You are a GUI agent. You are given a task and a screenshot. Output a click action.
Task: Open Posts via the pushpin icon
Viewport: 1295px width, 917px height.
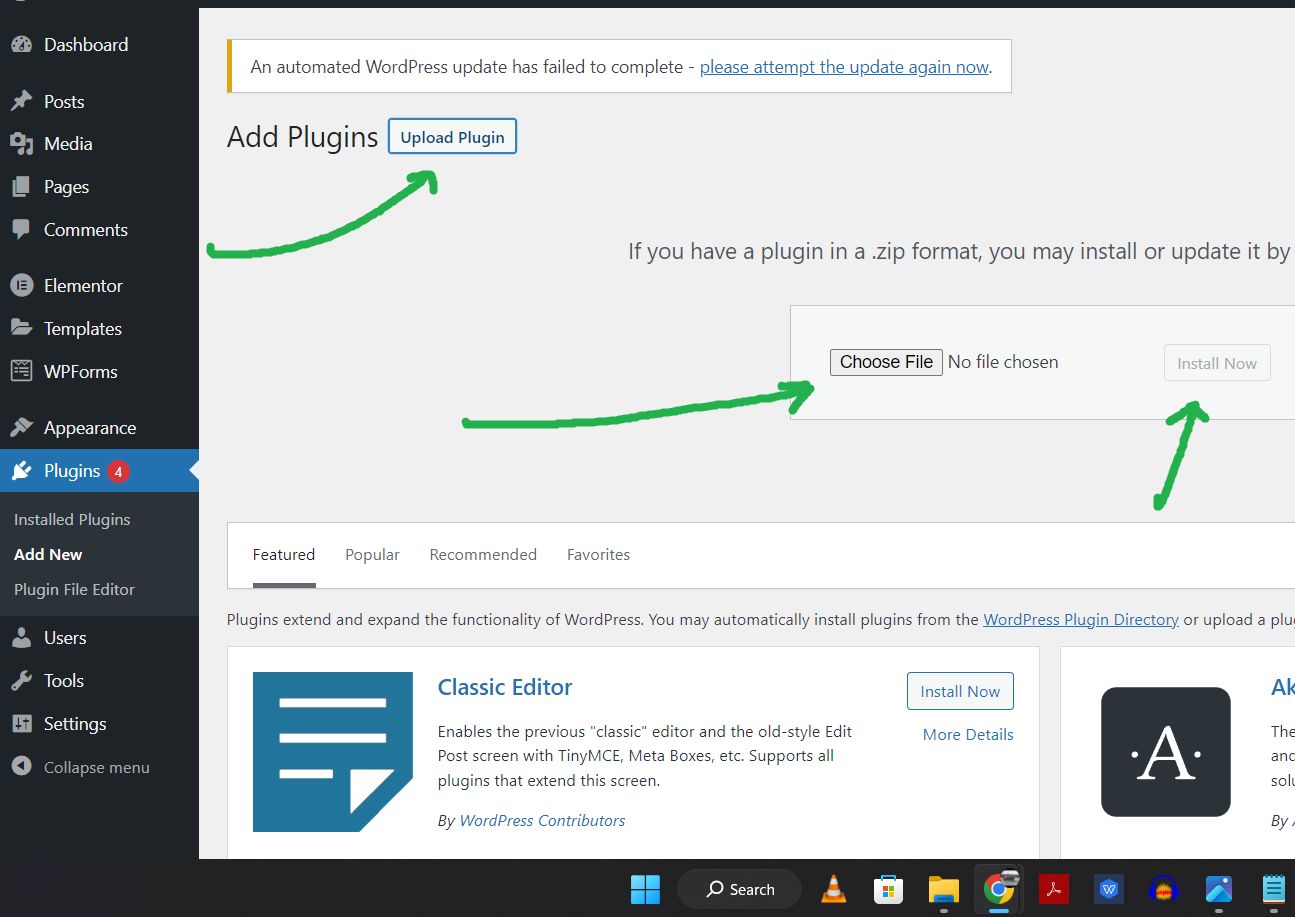click(x=21, y=101)
